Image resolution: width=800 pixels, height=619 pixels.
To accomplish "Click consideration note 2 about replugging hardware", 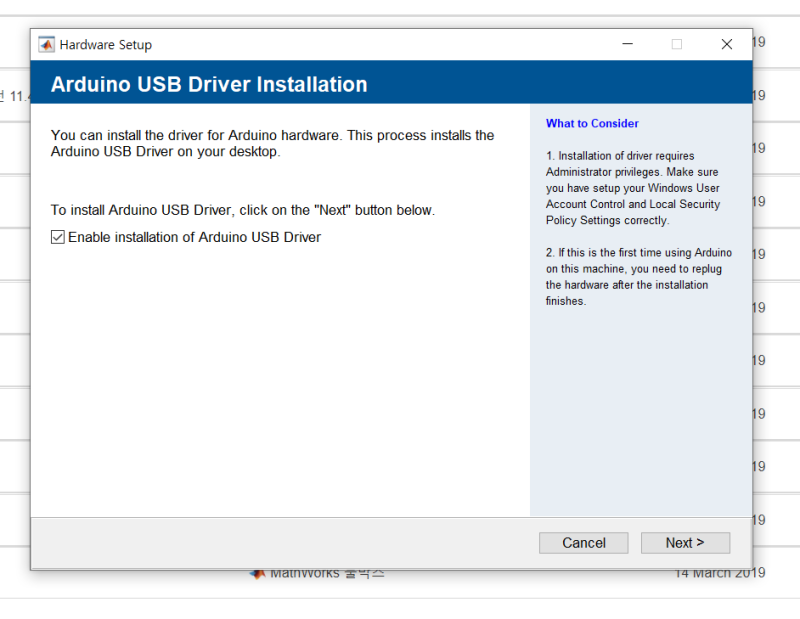I will pos(639,277).
